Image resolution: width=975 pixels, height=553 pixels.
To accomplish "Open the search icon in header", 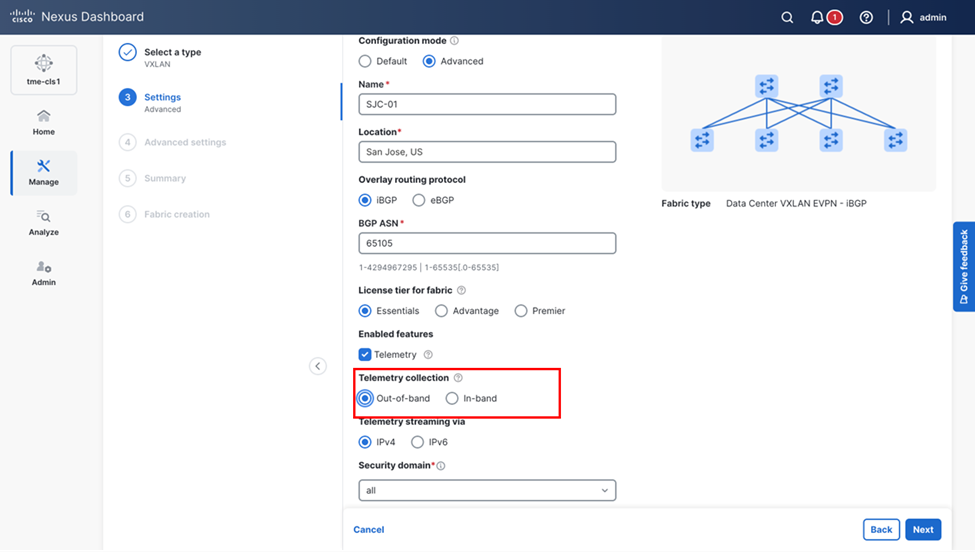I will (x=787, y=17).
